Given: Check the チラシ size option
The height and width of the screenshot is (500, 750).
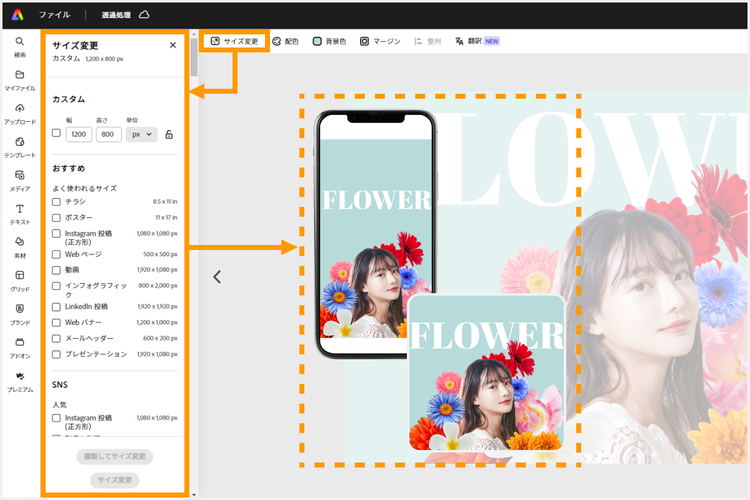Looking at the screenshot, I should [56, 202].
